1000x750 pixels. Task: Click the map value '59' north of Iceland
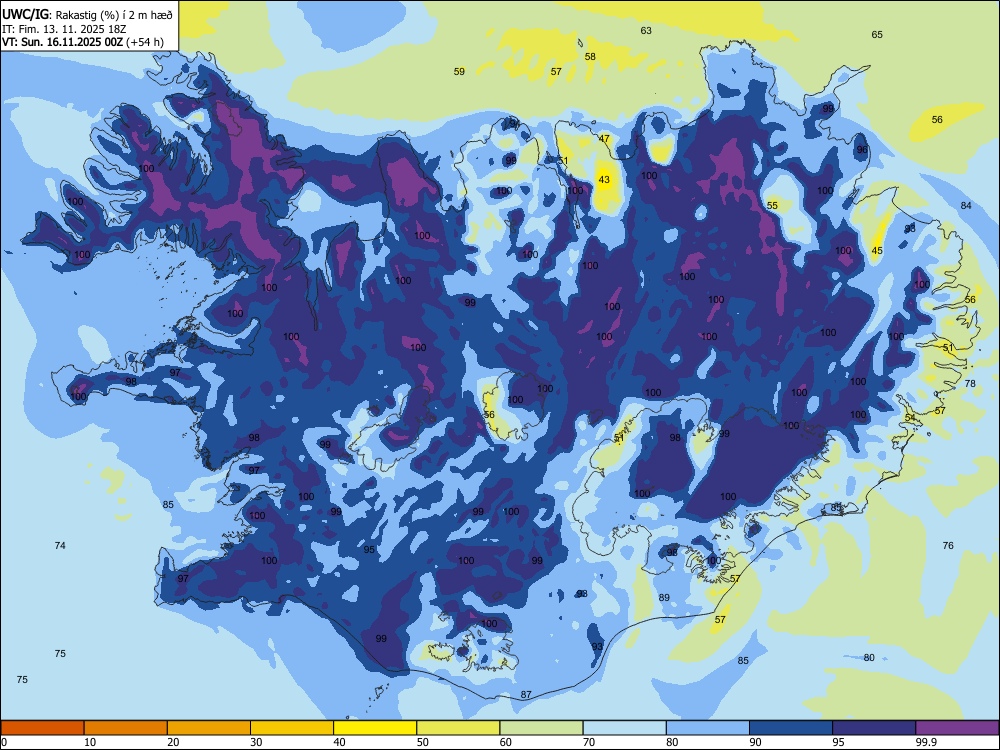point(459,71)
